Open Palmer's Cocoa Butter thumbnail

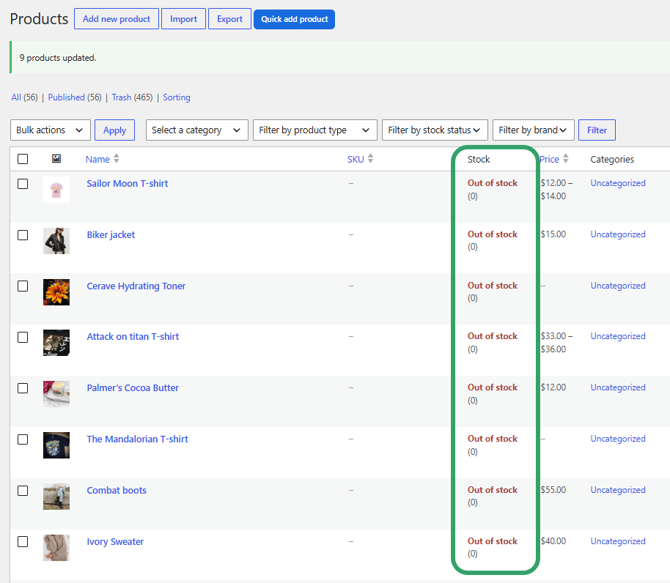click(x=56, y=394)
